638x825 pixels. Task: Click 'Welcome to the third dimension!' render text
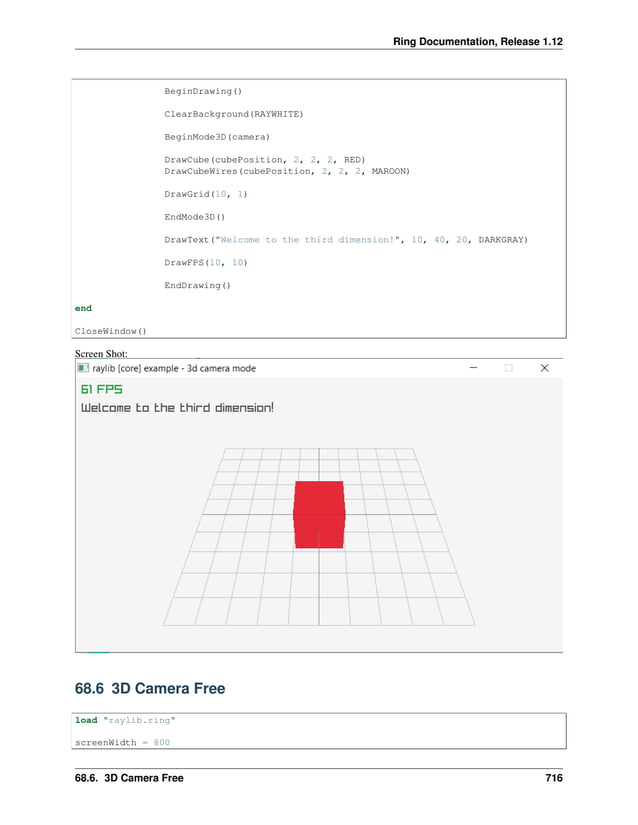(x=177, y=408)
